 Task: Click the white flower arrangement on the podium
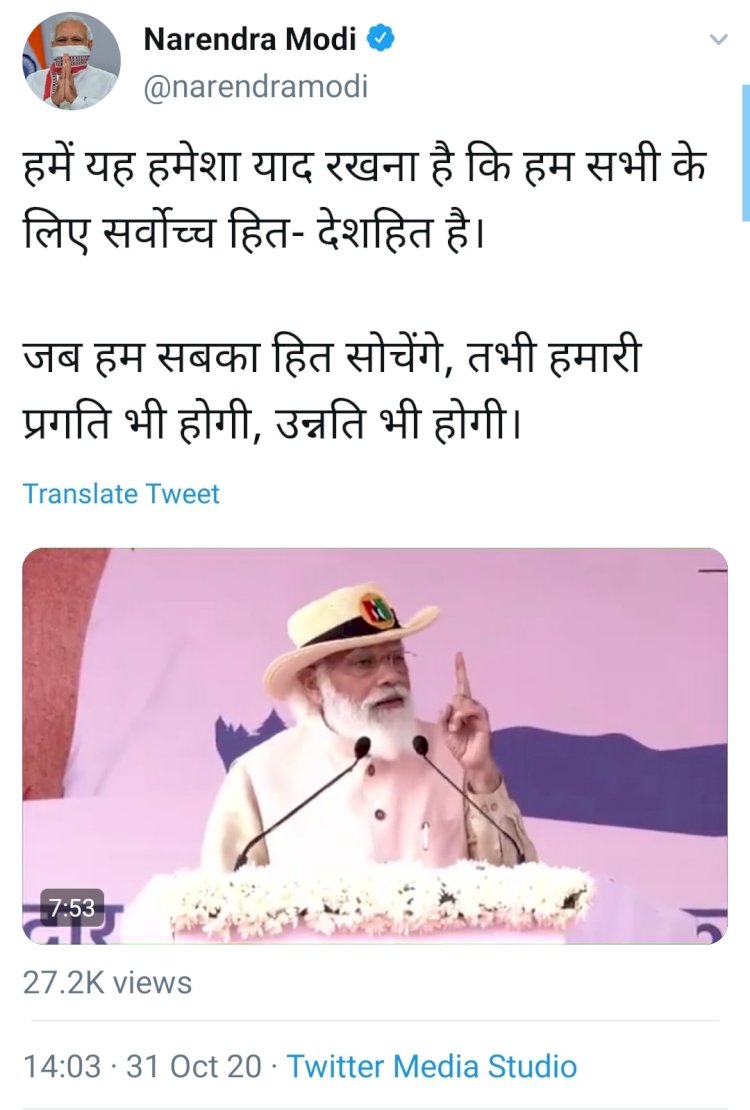click(382, 896)
